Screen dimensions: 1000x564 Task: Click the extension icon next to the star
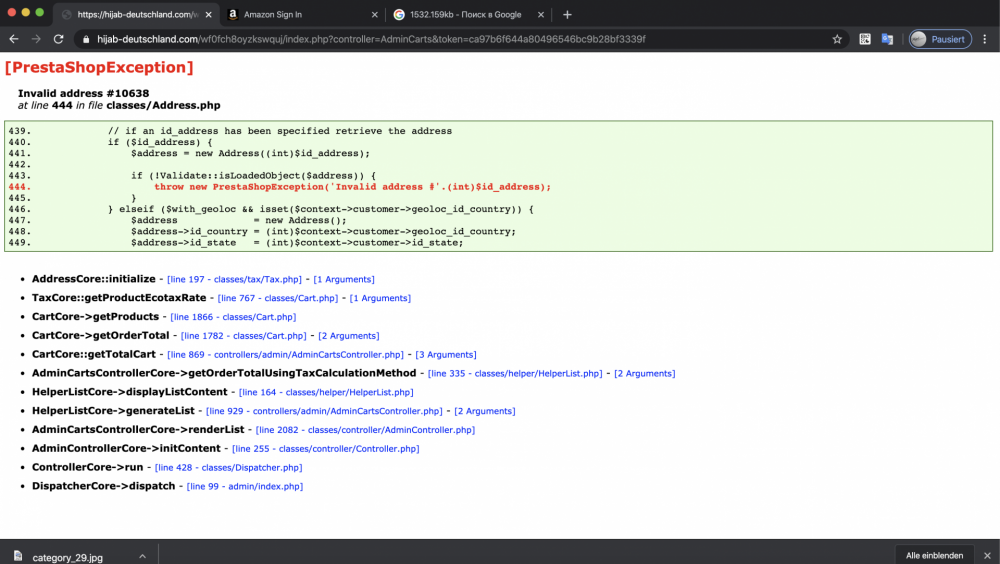coord(864,39)
